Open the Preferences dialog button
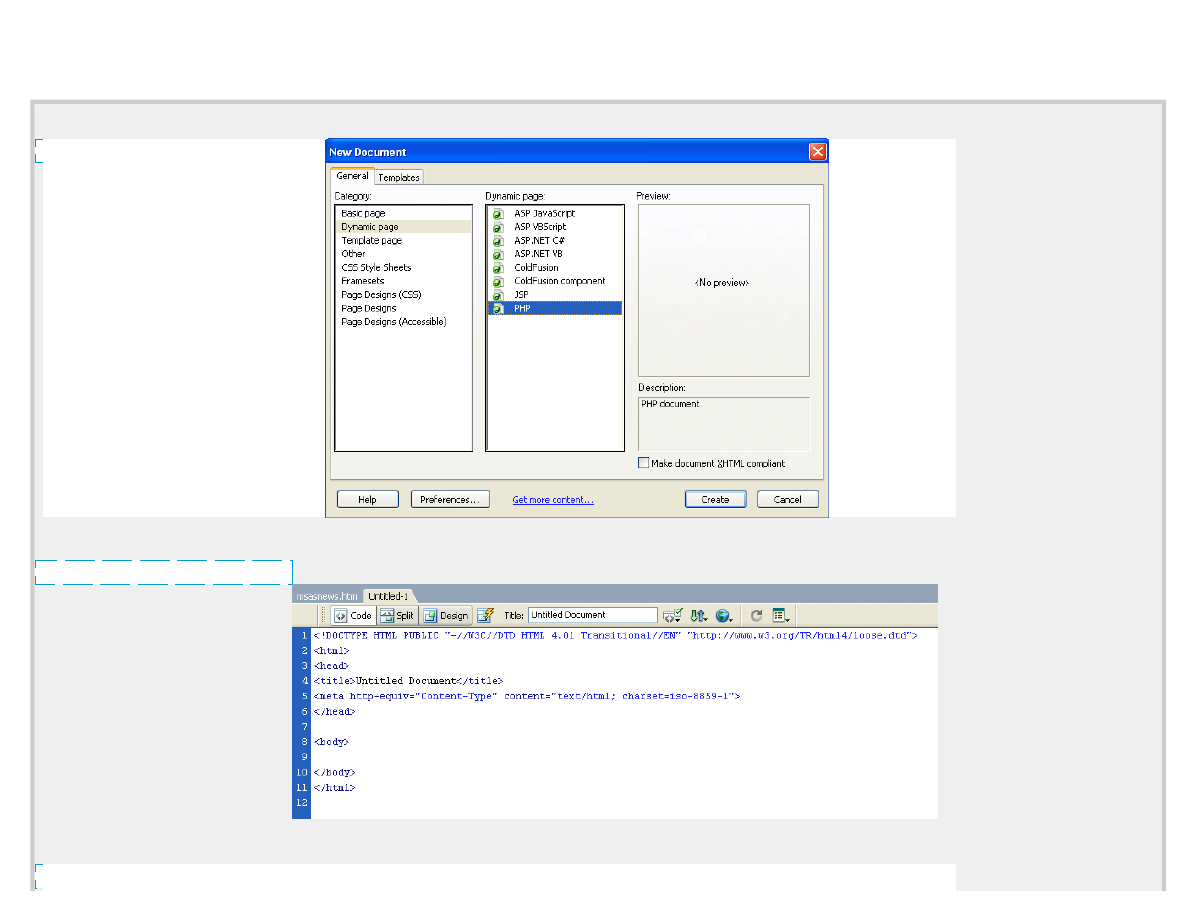 pyautogui.click(x=450, y=499)
